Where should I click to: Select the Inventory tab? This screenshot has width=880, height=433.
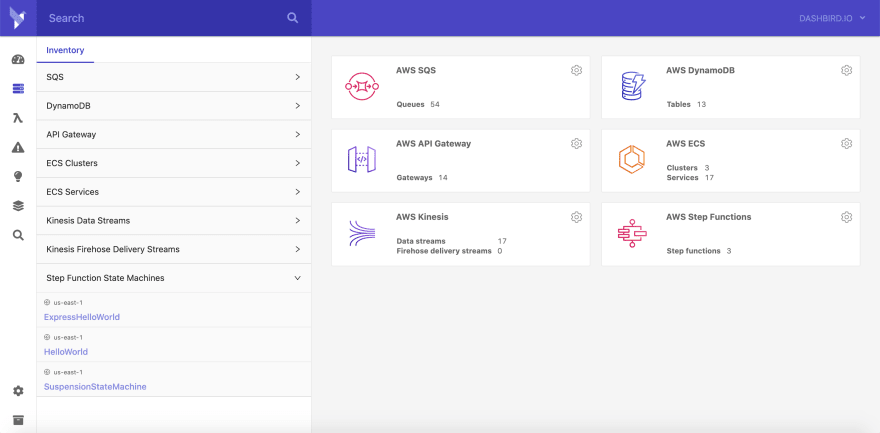[x=65, y=50]
